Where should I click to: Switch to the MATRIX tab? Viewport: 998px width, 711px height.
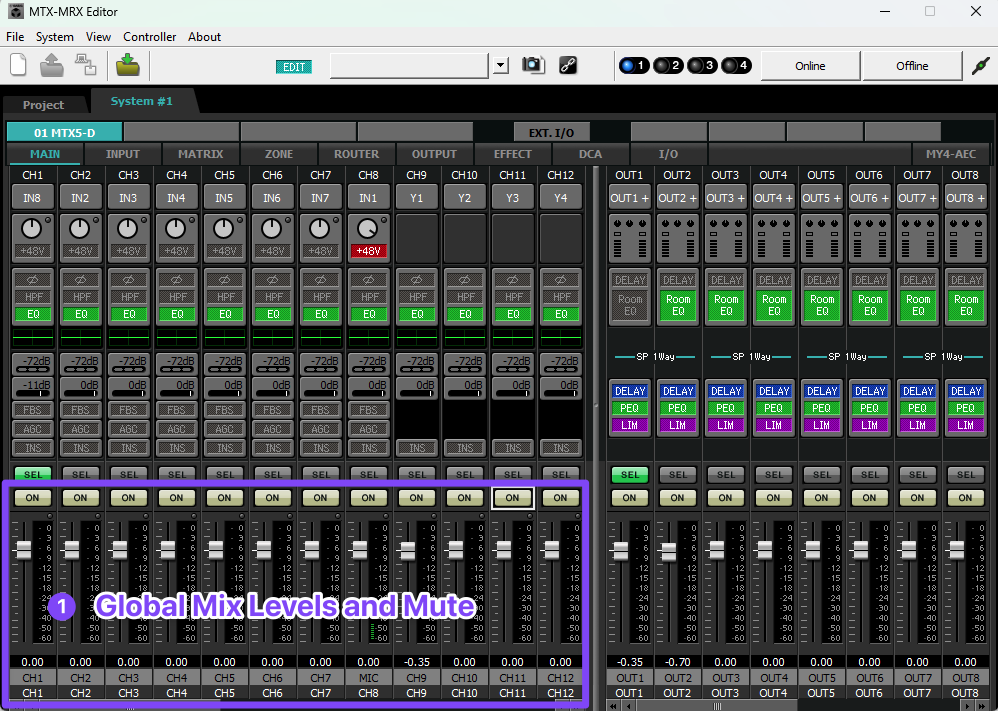pos(200,154)
